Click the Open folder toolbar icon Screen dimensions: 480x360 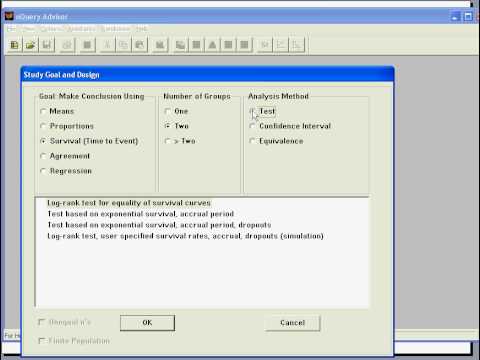pyautogui.click(x=31, y=45)
